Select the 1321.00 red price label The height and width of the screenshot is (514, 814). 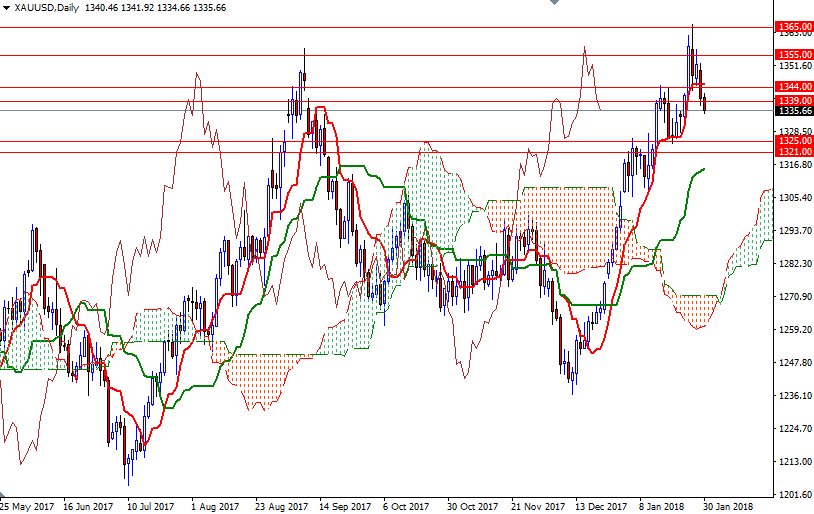pos(793,152)
